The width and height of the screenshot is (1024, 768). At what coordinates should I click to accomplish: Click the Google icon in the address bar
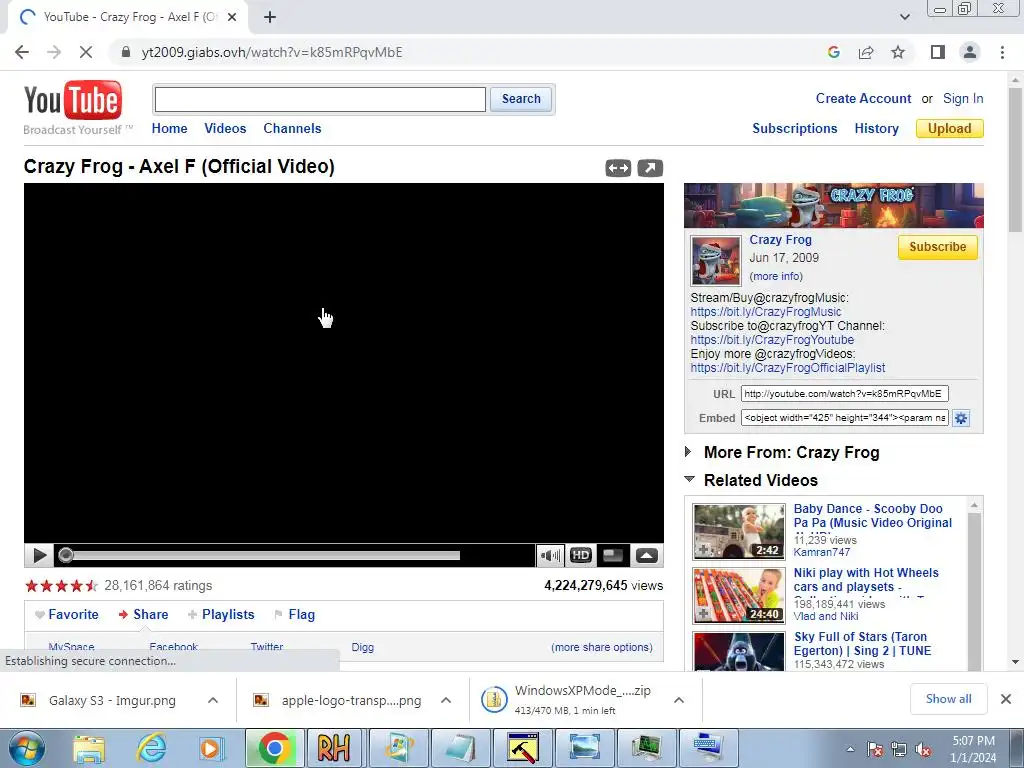coord(833,52)
